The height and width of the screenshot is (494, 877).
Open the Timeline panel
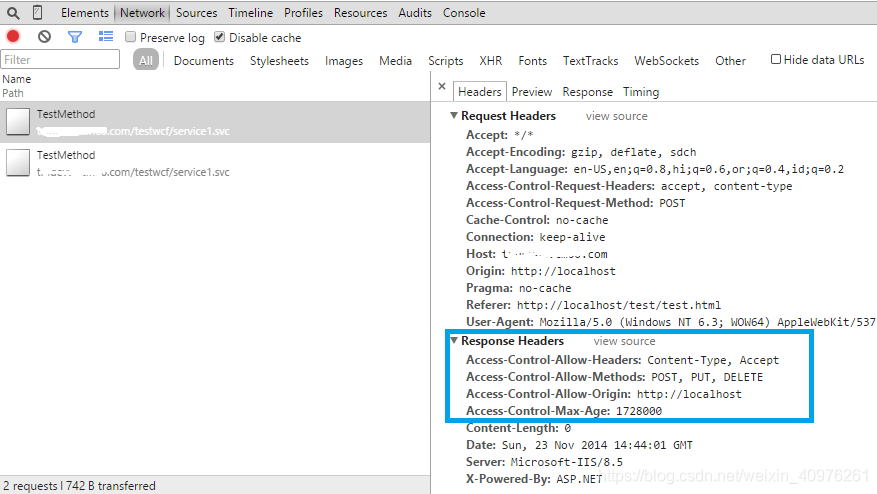click(251, 12)
